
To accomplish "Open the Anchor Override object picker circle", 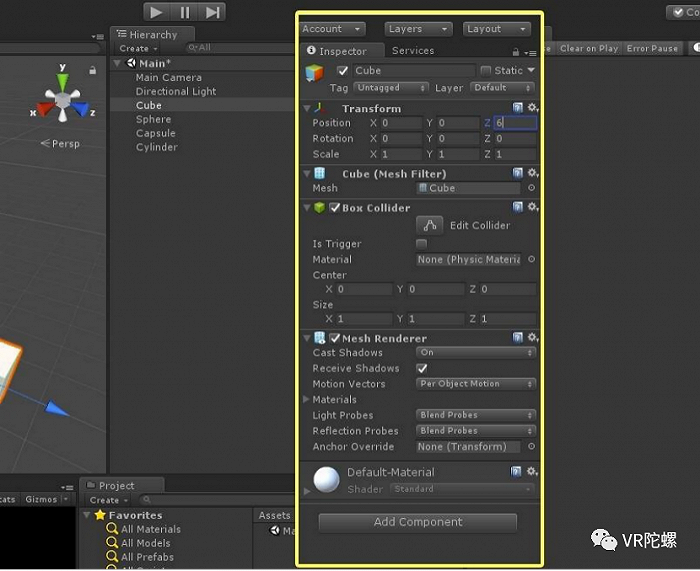I will pos(531,446).
